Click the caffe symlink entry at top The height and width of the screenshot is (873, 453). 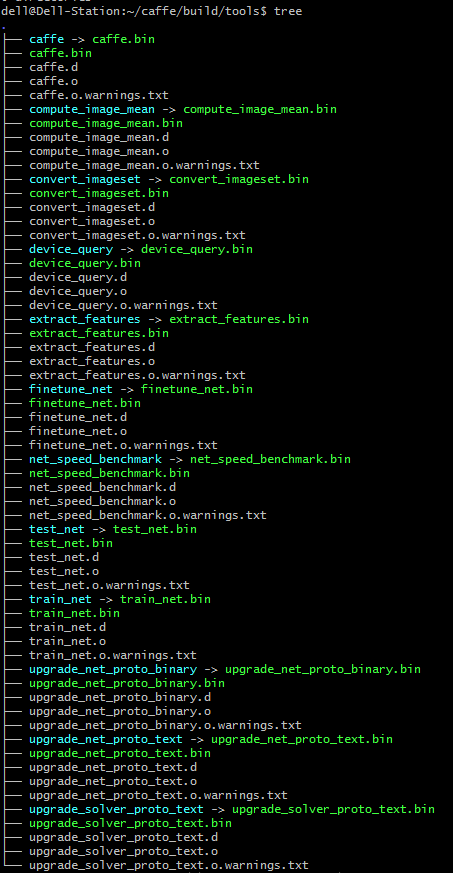(x=47, y=40)
